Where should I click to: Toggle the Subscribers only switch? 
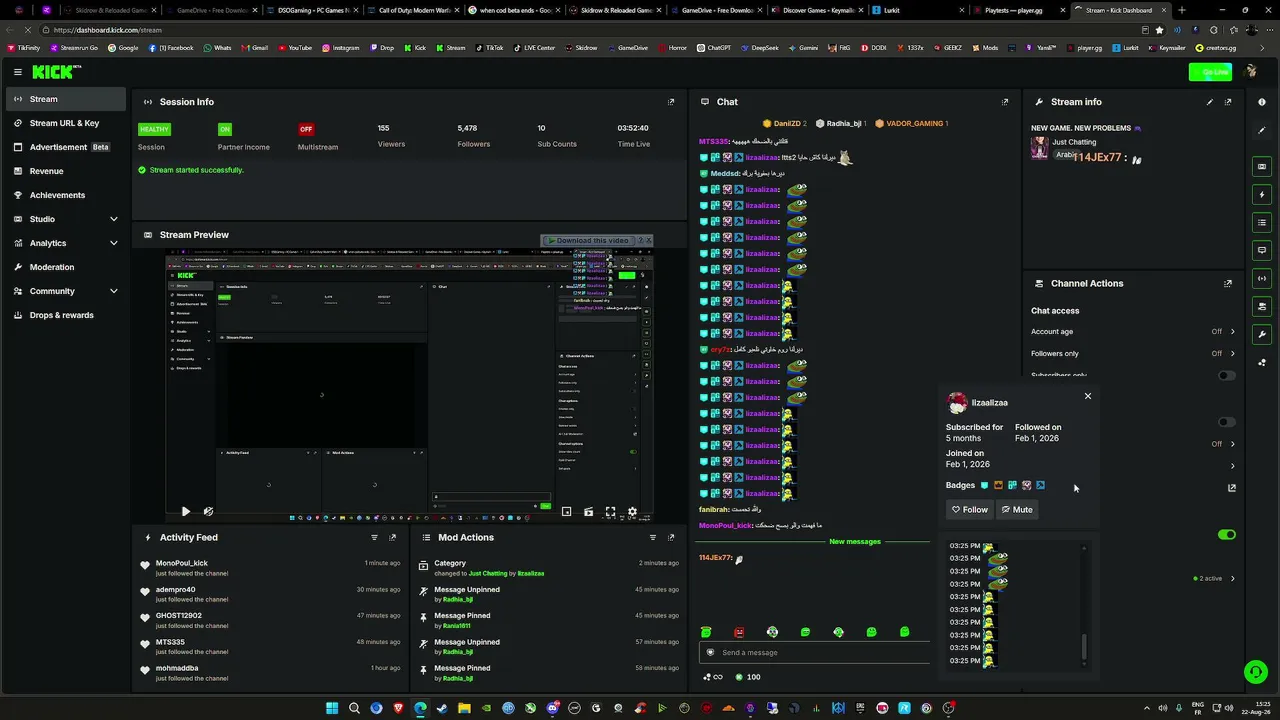tap(1227, 376)
